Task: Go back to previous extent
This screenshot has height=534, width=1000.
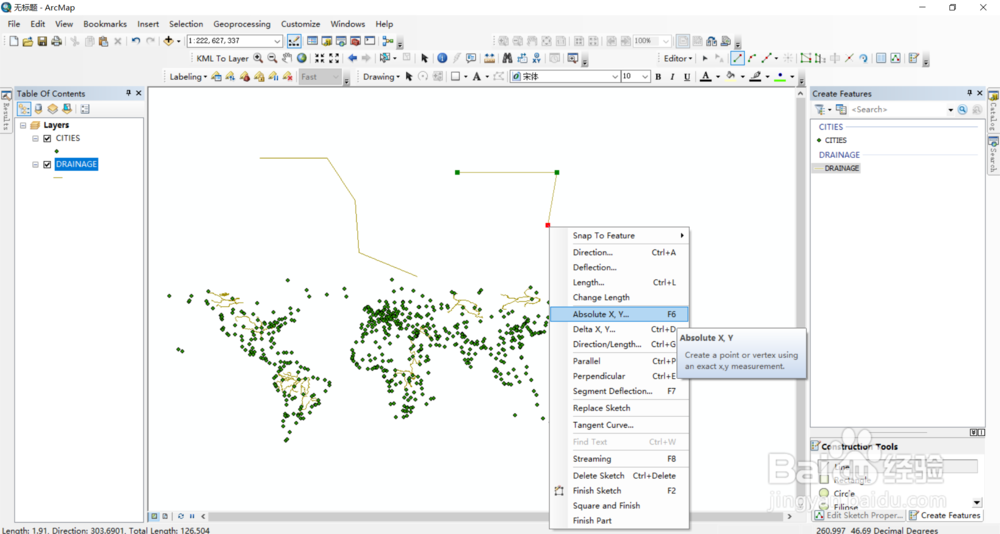Action: [x=352, y=58]
